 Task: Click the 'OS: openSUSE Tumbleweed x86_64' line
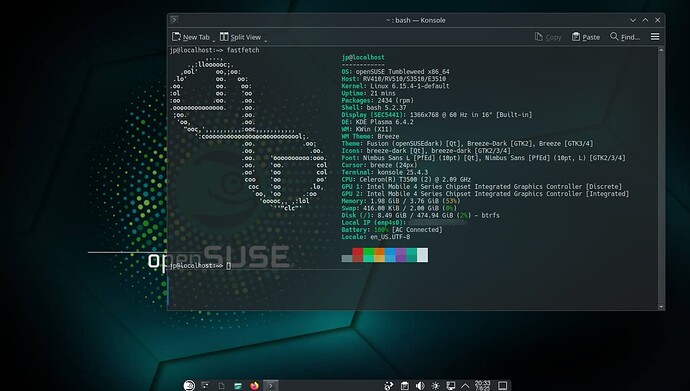coord(396,72)
